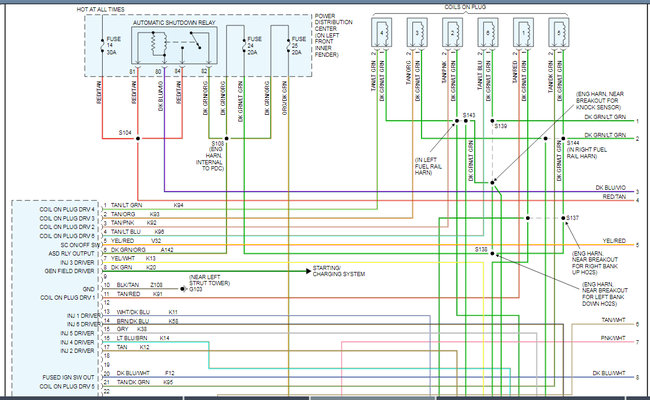Click the "COIL ON PLUG DRV 5" pin label
The image size is (650, 400).
click(67, 386)
